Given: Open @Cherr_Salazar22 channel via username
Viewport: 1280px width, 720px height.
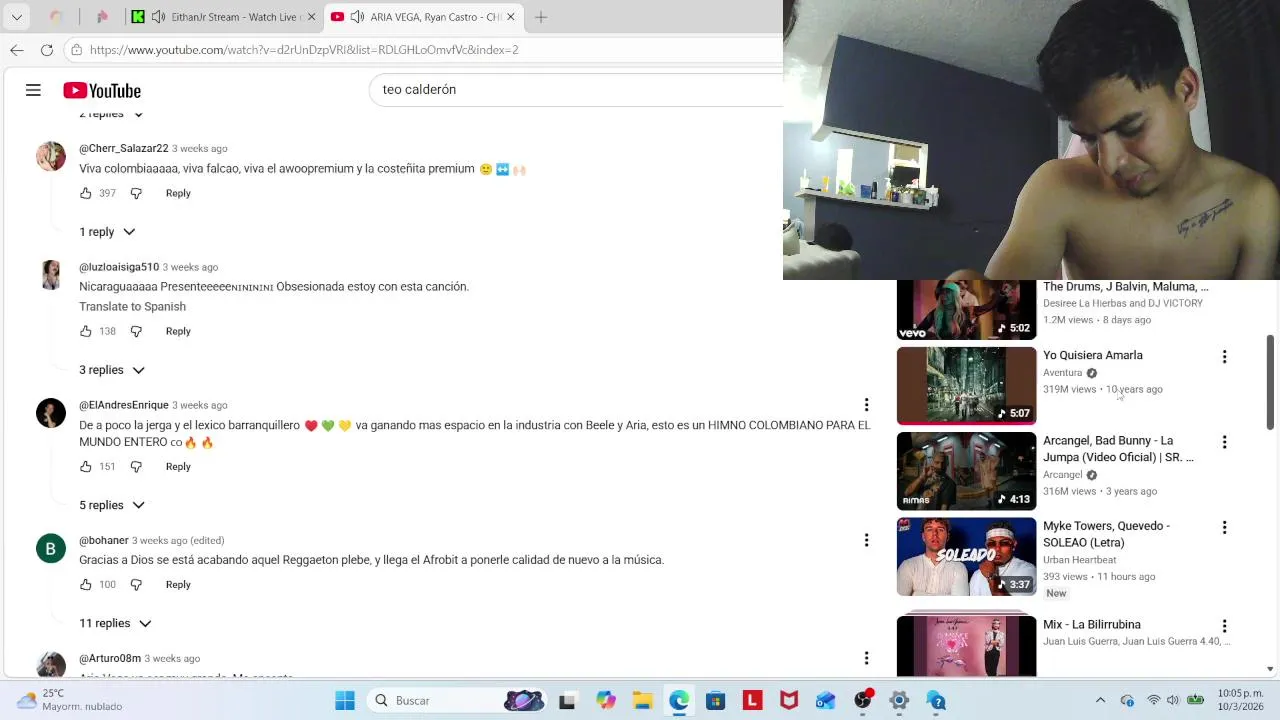Looking at the screenshot, I should click(x=124, y=149).
